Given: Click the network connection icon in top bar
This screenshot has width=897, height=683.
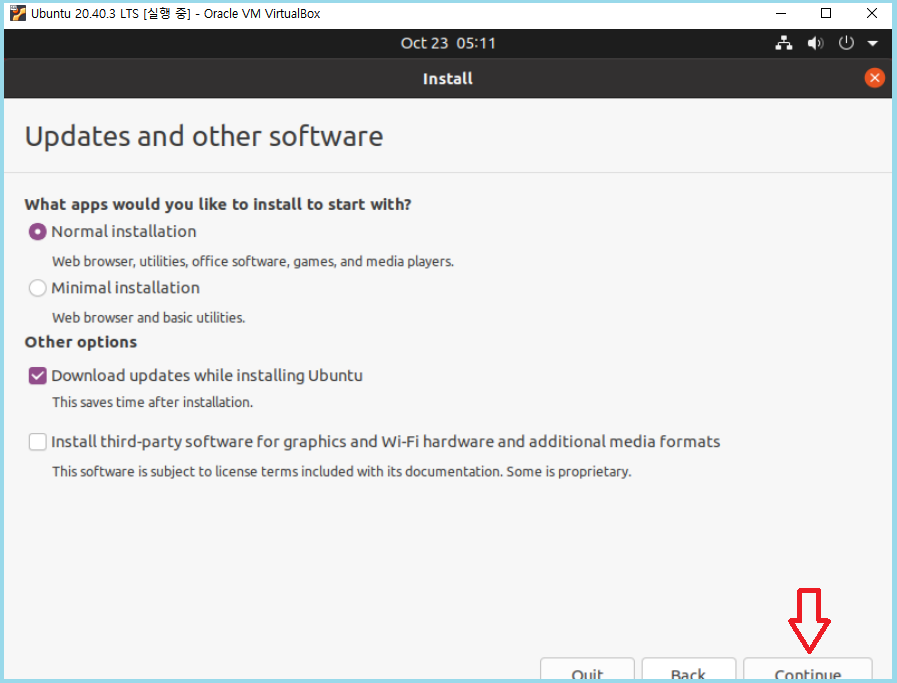Looking at the screenshot, I should coord(784,43).
